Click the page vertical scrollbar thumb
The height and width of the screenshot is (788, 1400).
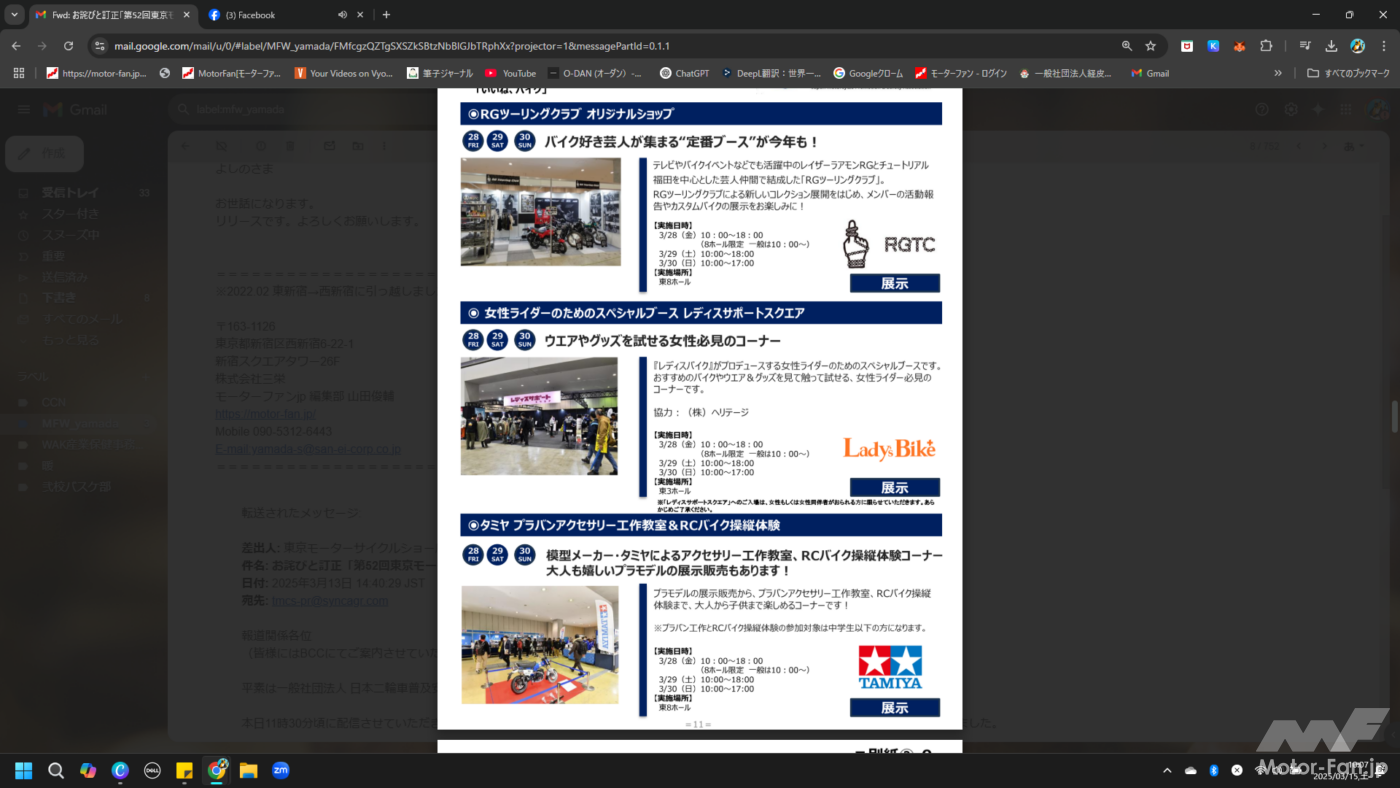click(x=1394, y=415)
